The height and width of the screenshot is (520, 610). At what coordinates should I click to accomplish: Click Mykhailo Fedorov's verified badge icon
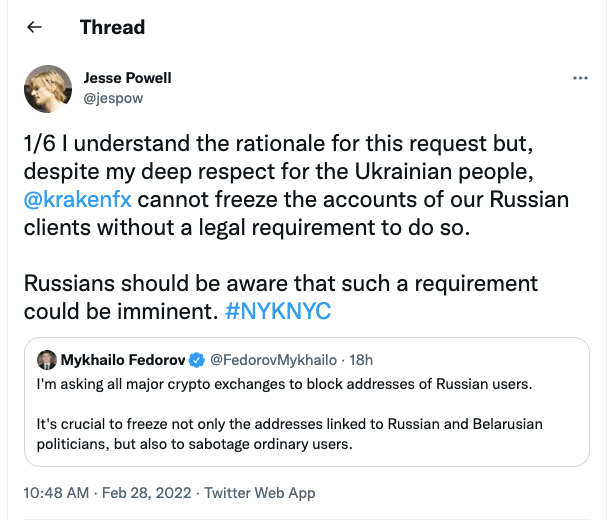(198, 359)
